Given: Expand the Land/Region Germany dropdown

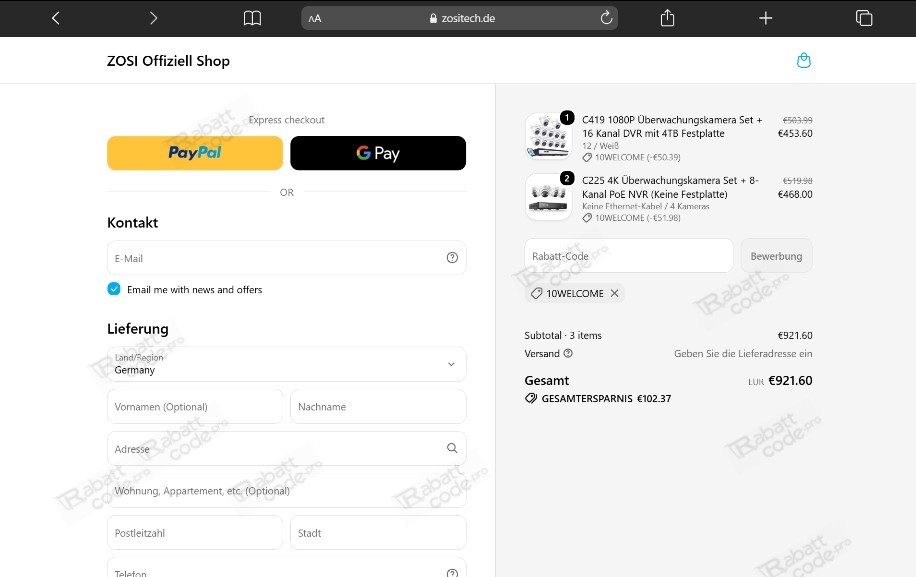Looking at the screenshot, I should [287, 364].
